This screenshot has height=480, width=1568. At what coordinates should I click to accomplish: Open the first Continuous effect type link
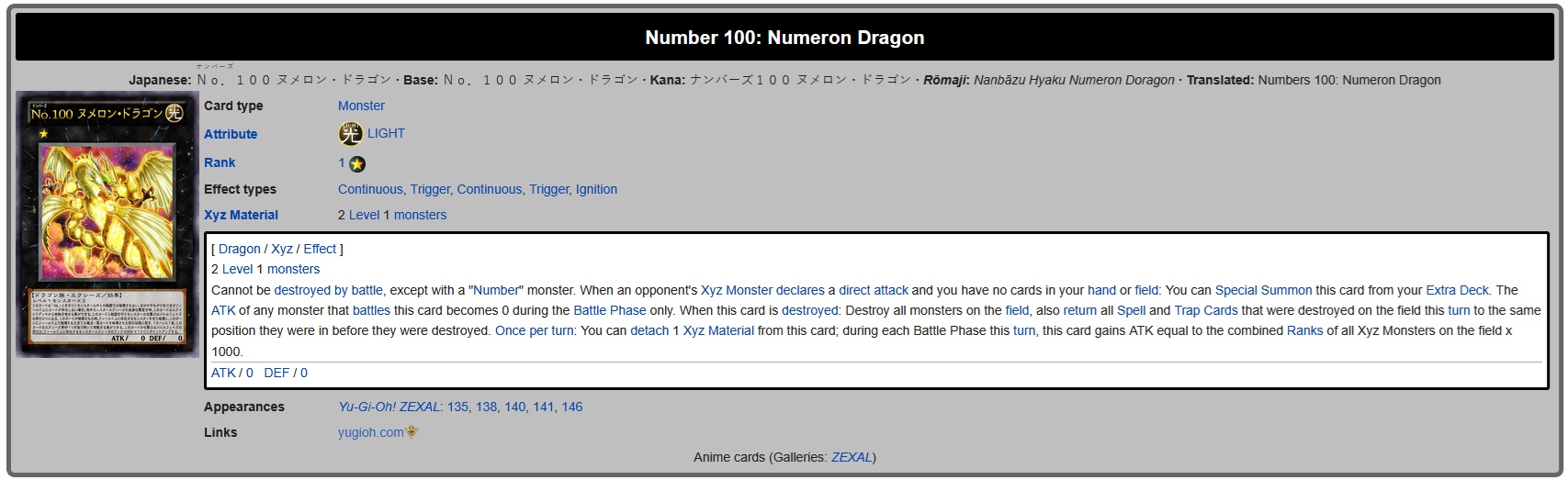point(370,189)
